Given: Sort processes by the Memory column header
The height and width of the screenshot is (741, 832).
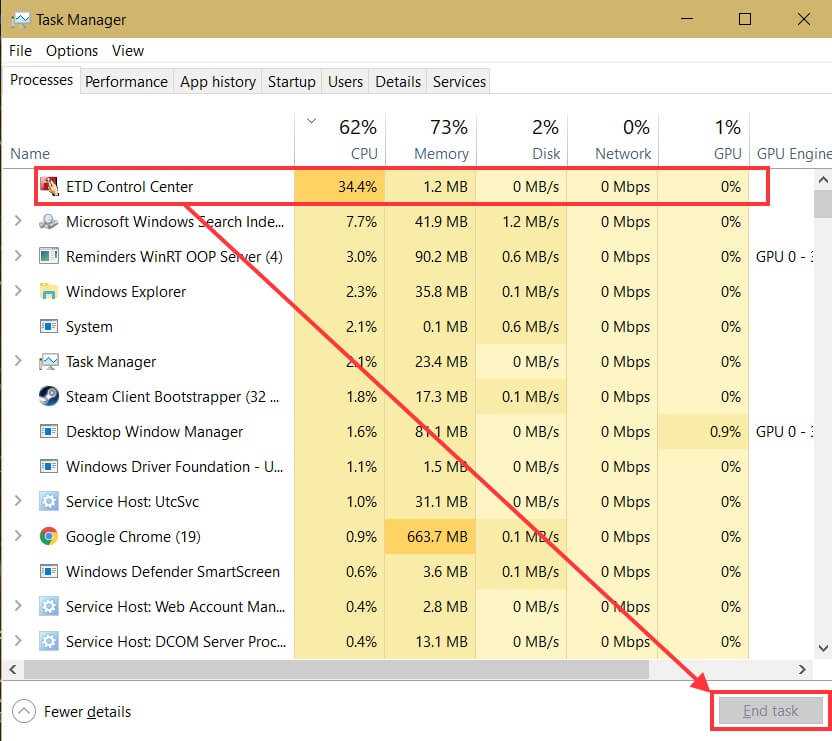Looking at the screenshot, I should pyautogui.click(x=428, y=140).
